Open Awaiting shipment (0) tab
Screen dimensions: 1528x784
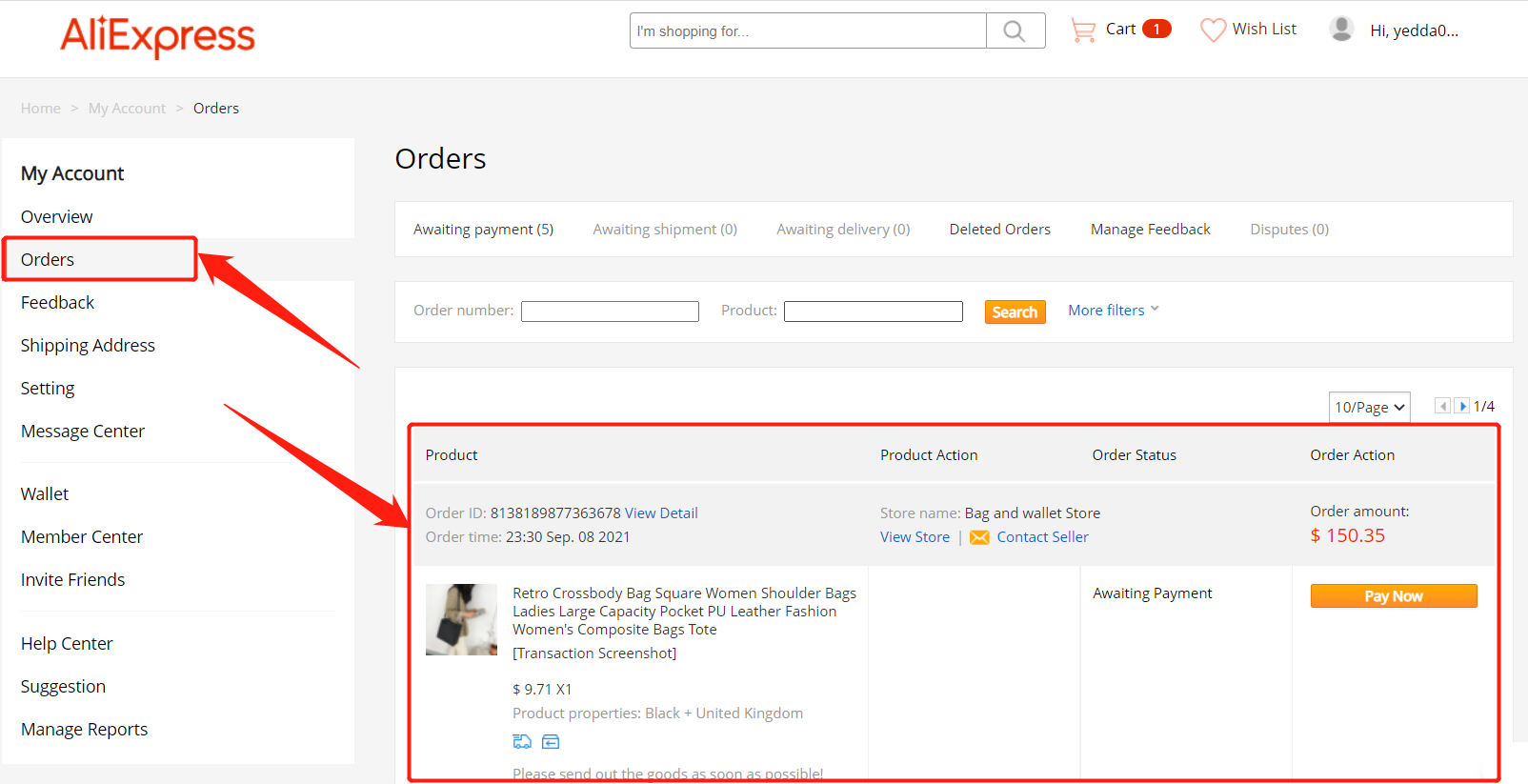coord(665,230)
